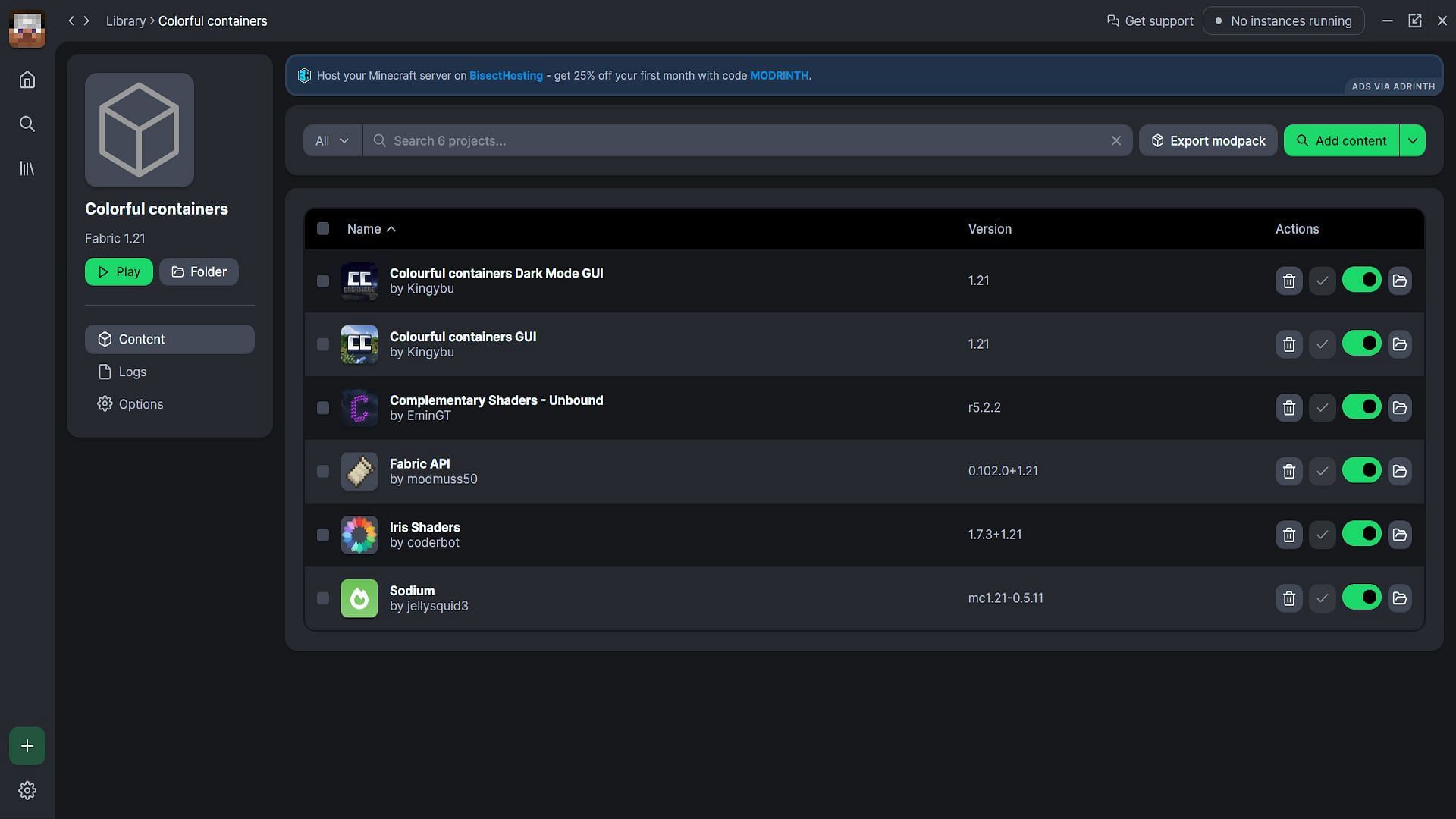Show Colourful containers Dark Mode GUI file in folder
The width and height of the screenshot is (1456, 819).
point(1399,281)
